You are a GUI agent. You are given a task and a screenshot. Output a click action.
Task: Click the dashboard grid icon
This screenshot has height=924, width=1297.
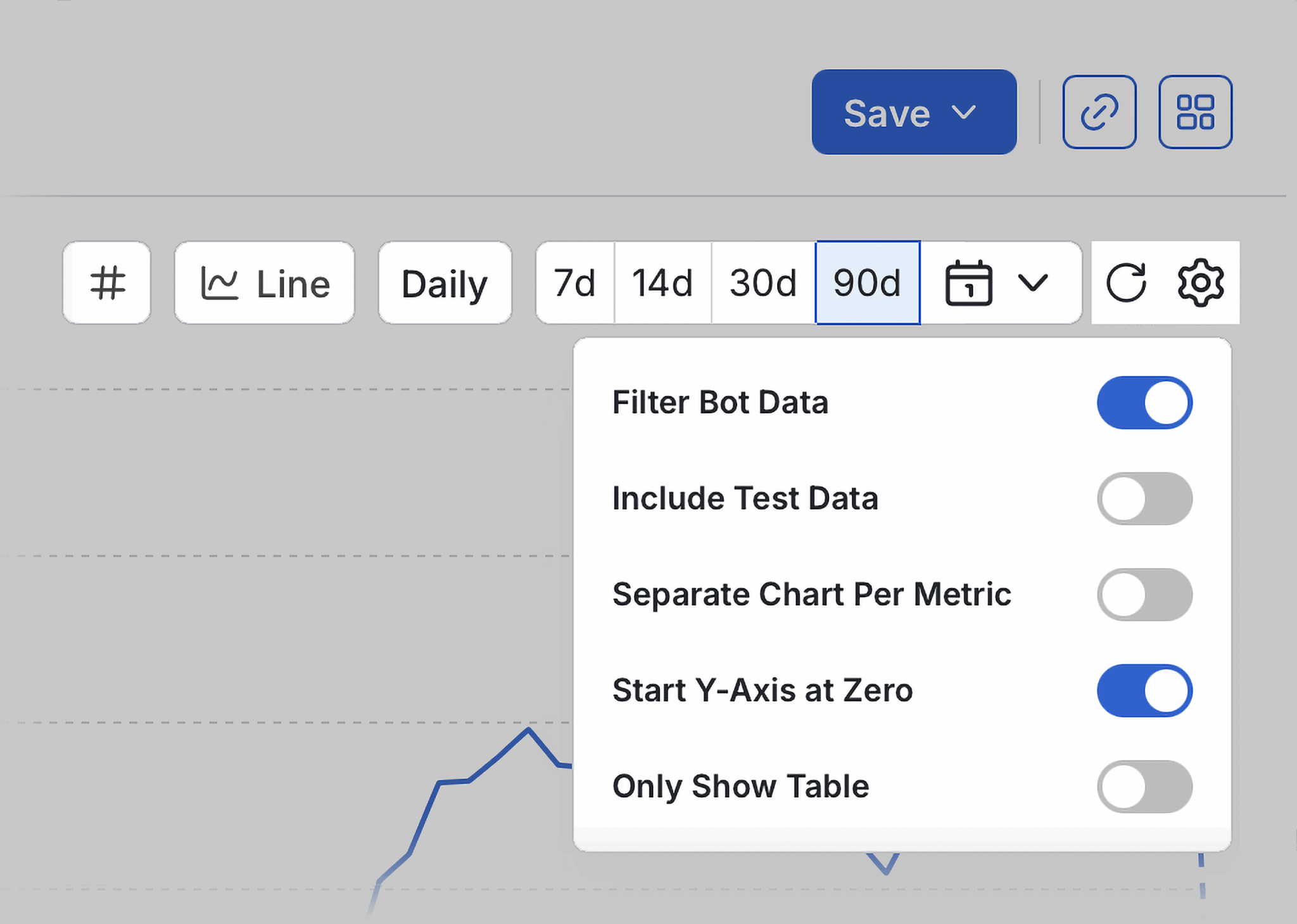pyautogui.click(x=1196, y=111)
